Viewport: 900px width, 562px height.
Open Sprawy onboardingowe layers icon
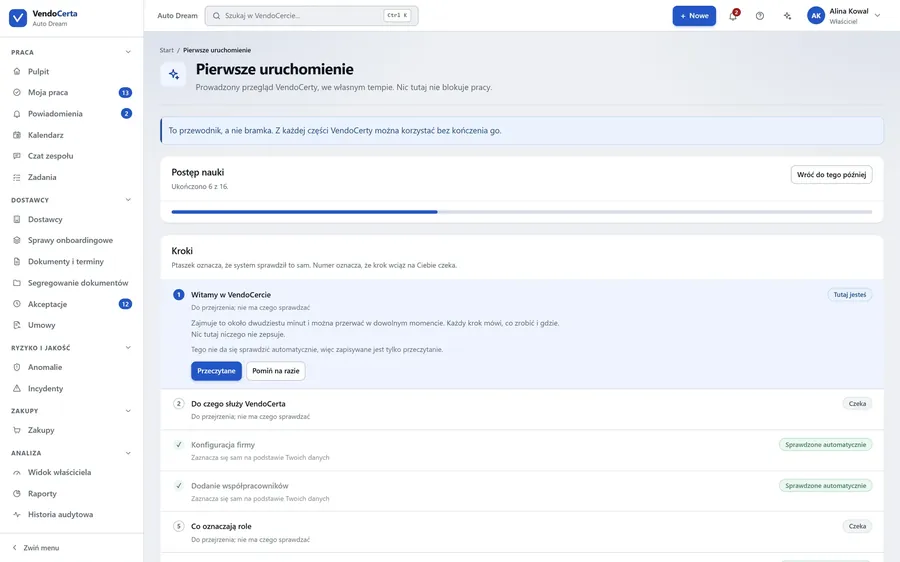[17, 240]
